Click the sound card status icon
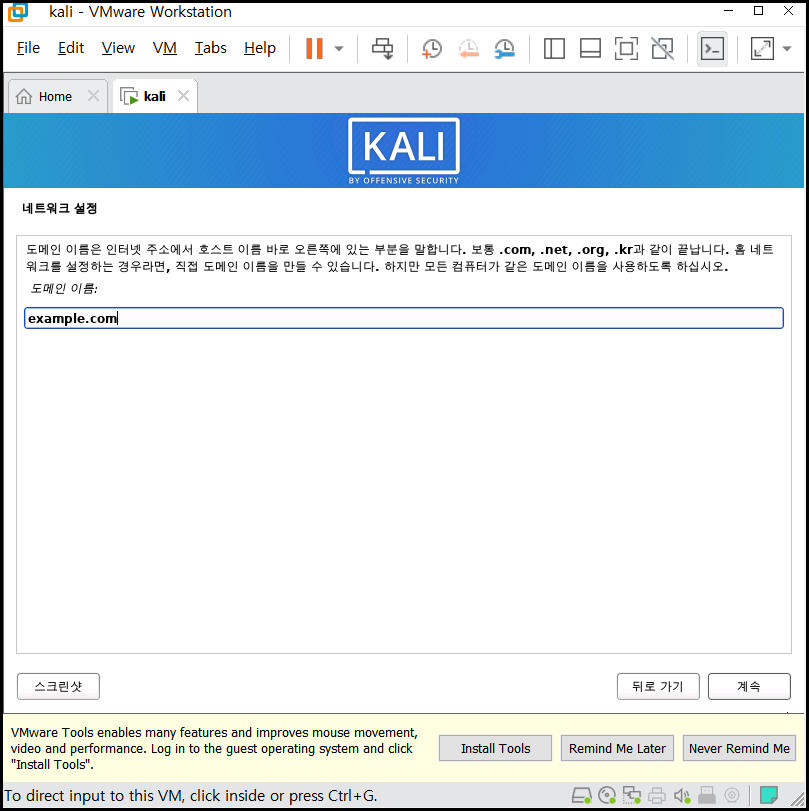The image size is (809, 811). click(x=682, y=795)
